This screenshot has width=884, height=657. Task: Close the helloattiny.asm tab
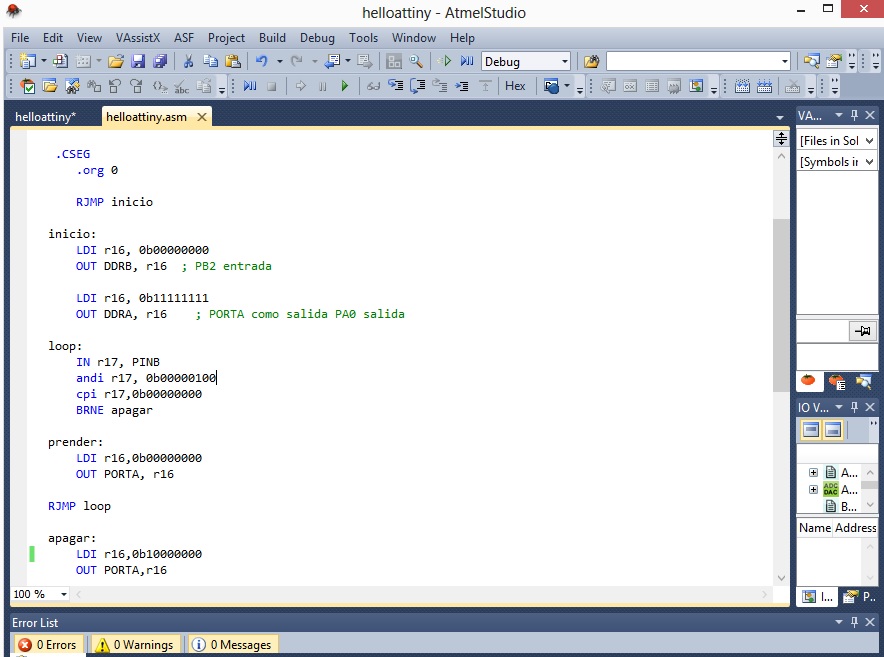click(201, 117)
